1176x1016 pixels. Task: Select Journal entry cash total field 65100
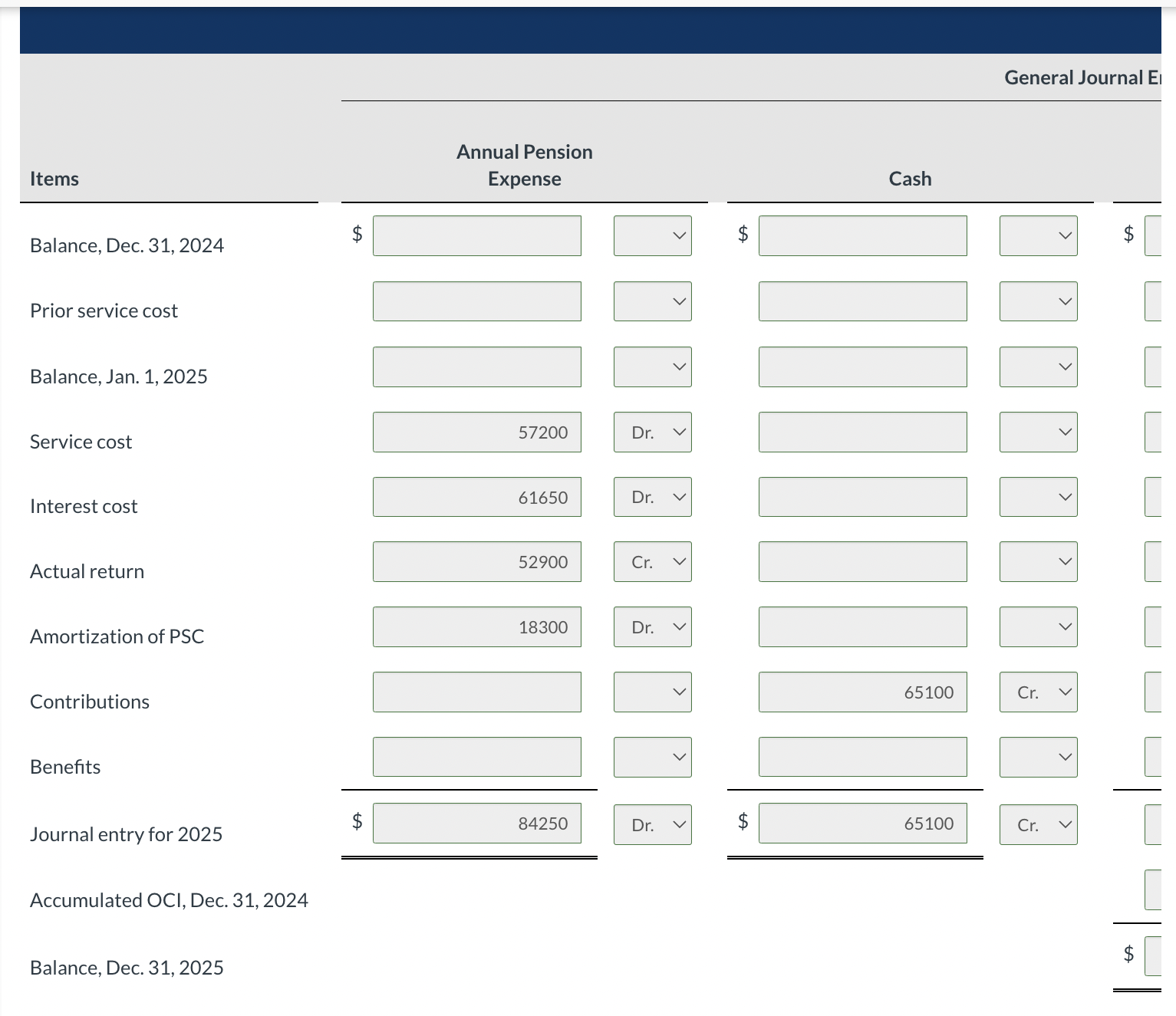coord(863,823)
